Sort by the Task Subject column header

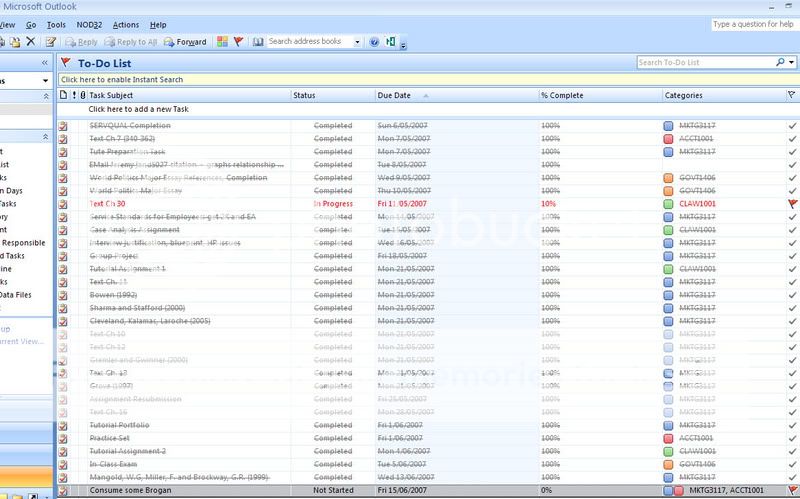[189, 95]
